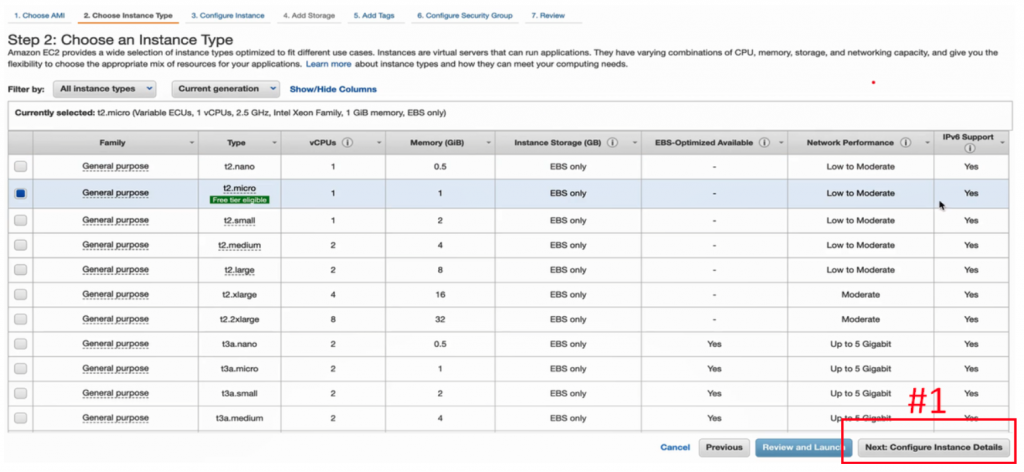Check the t2.large instance row
1024x472 pixels.
[x=20, y=268]
